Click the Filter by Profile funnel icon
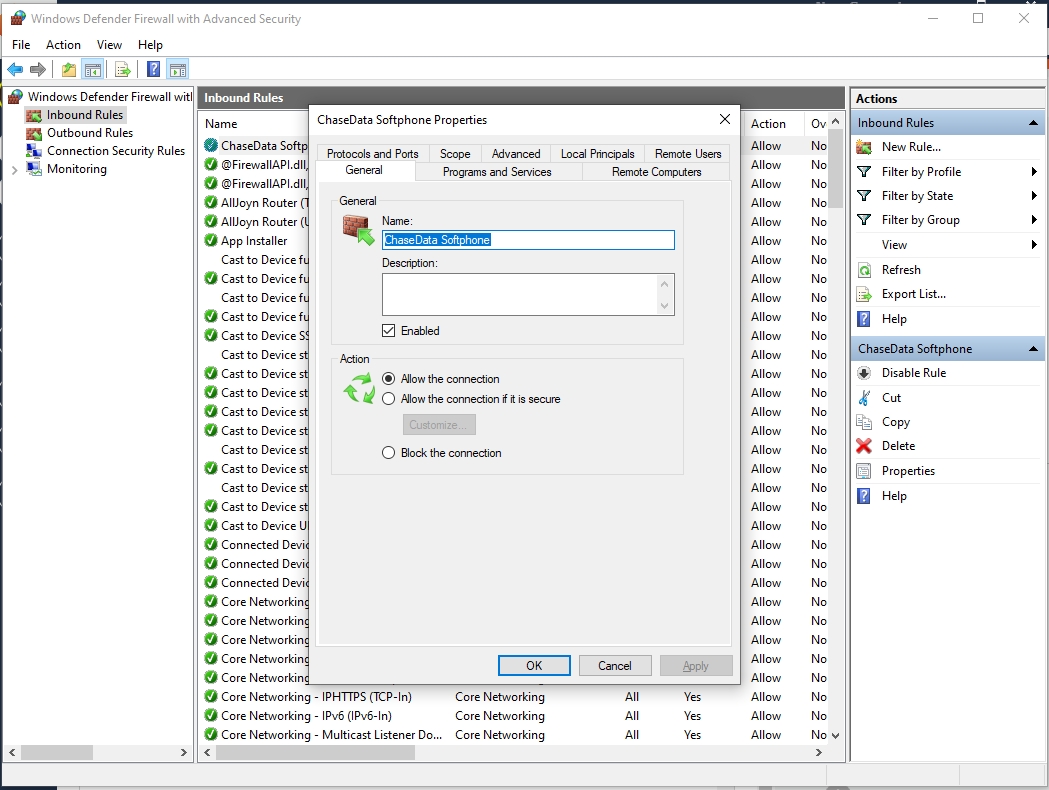1049x790 pixels. click(864, 172)
